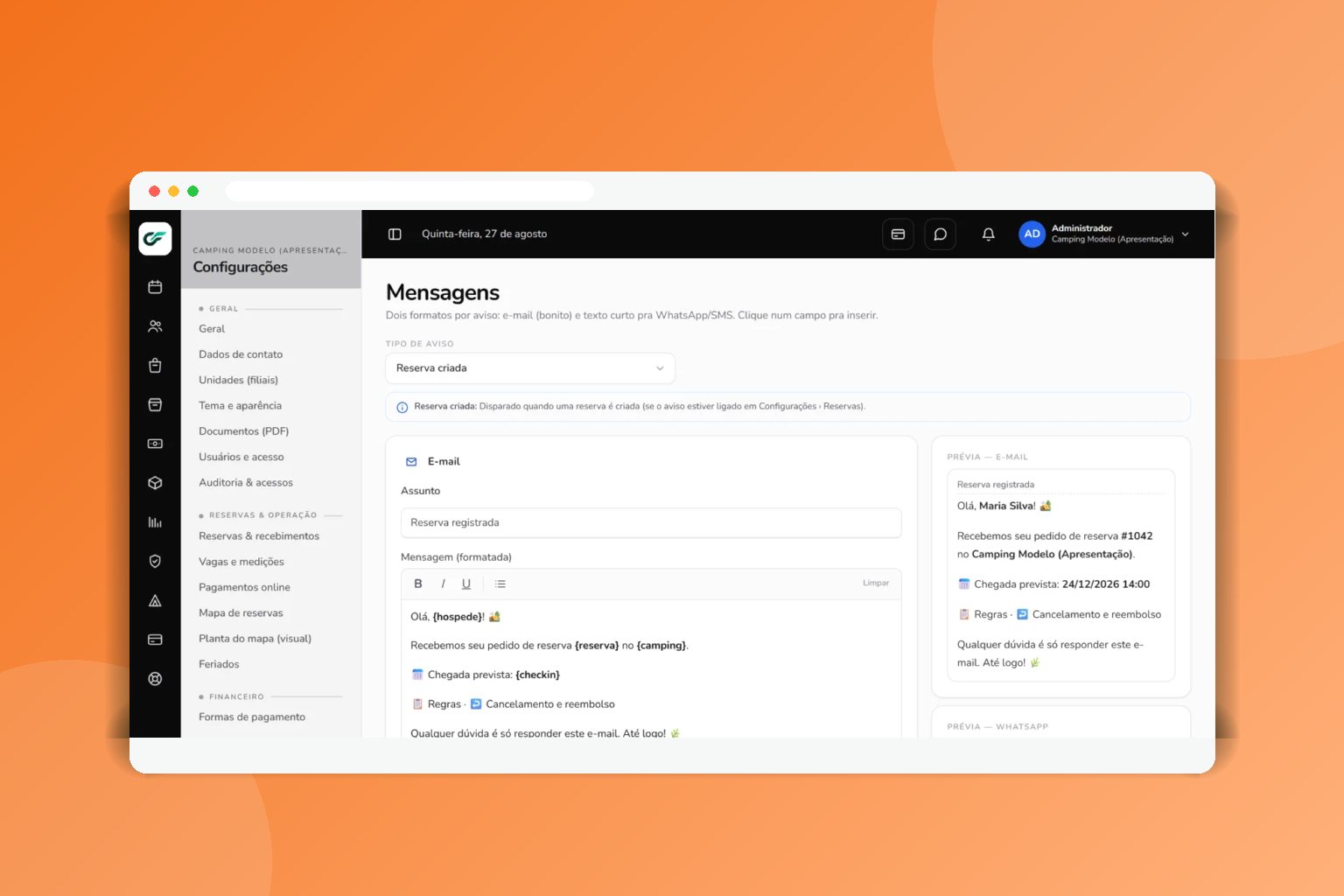Go to Dados de contato settings

pos(241,354)
